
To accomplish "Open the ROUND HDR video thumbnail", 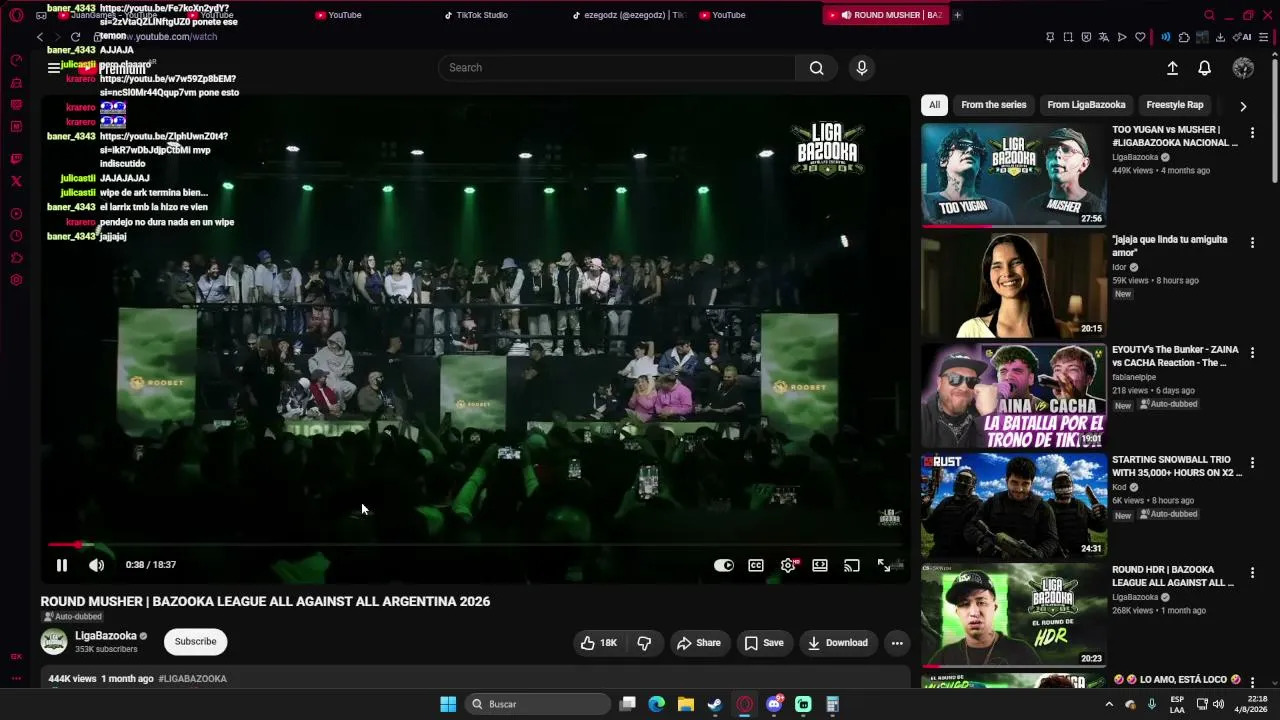I will click(1014, 616).
